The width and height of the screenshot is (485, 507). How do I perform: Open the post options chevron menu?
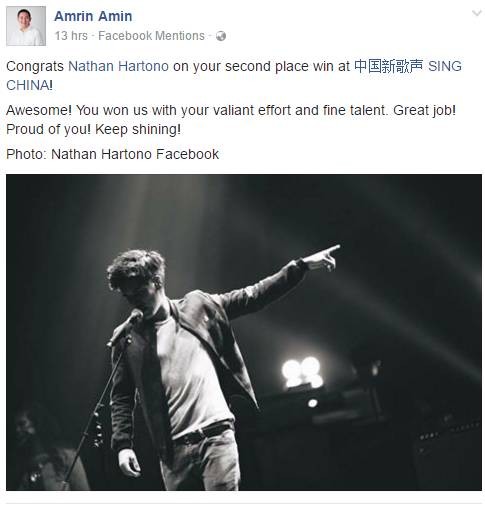tap(477, 14)
